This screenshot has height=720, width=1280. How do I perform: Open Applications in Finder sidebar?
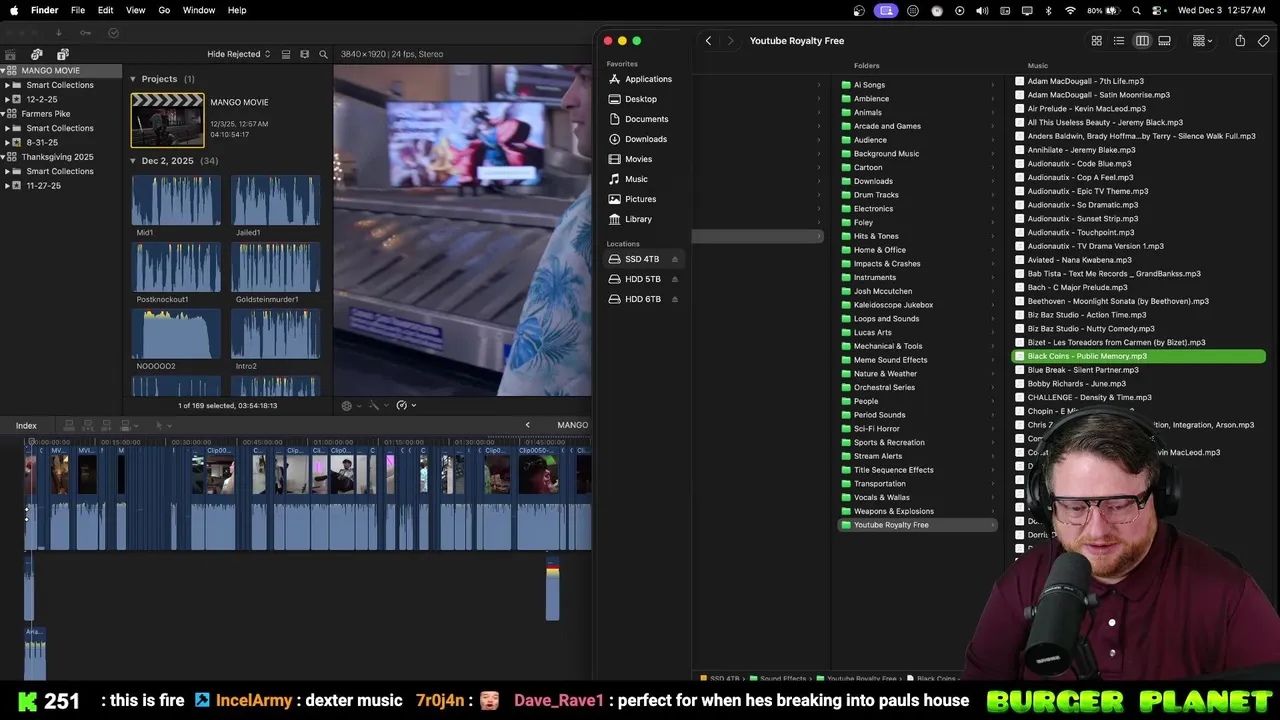tap(640, 79)
